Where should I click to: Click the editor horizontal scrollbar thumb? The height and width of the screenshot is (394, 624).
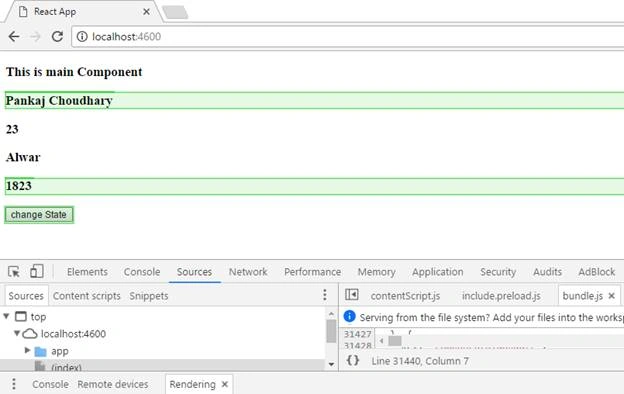click(x=395, y=341)
